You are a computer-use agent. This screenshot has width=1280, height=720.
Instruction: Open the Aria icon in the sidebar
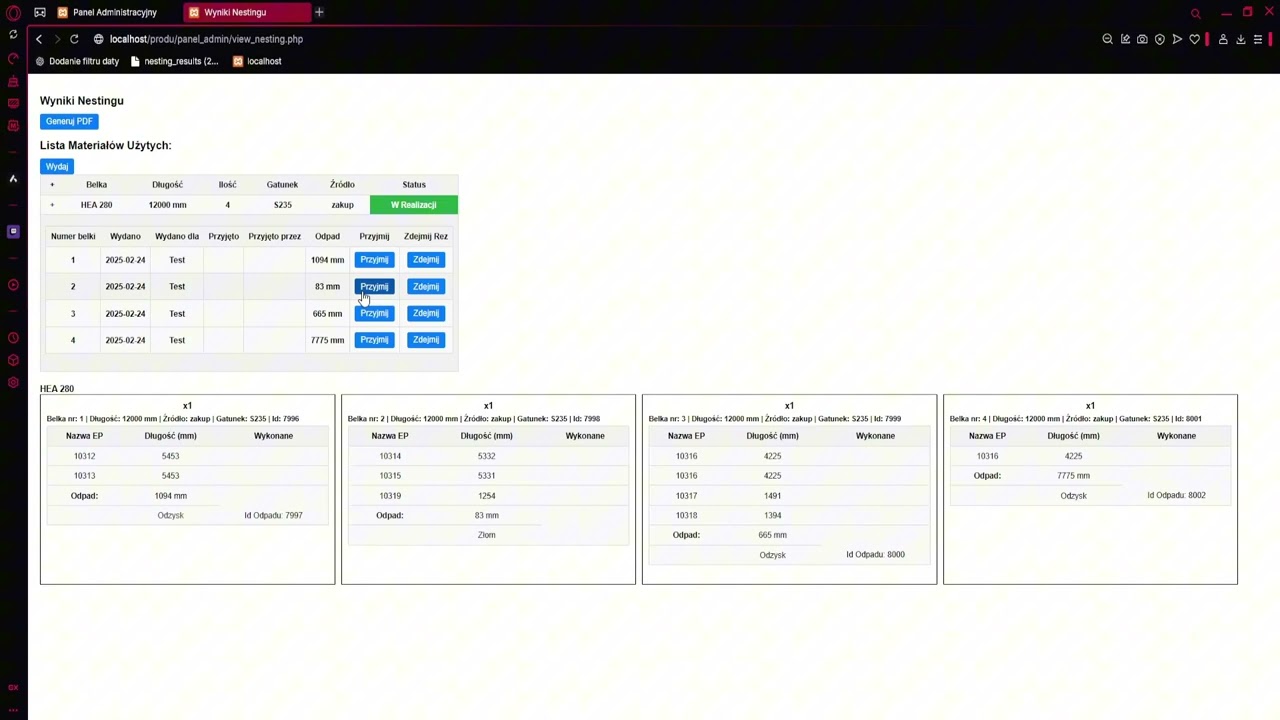(13, 179)
